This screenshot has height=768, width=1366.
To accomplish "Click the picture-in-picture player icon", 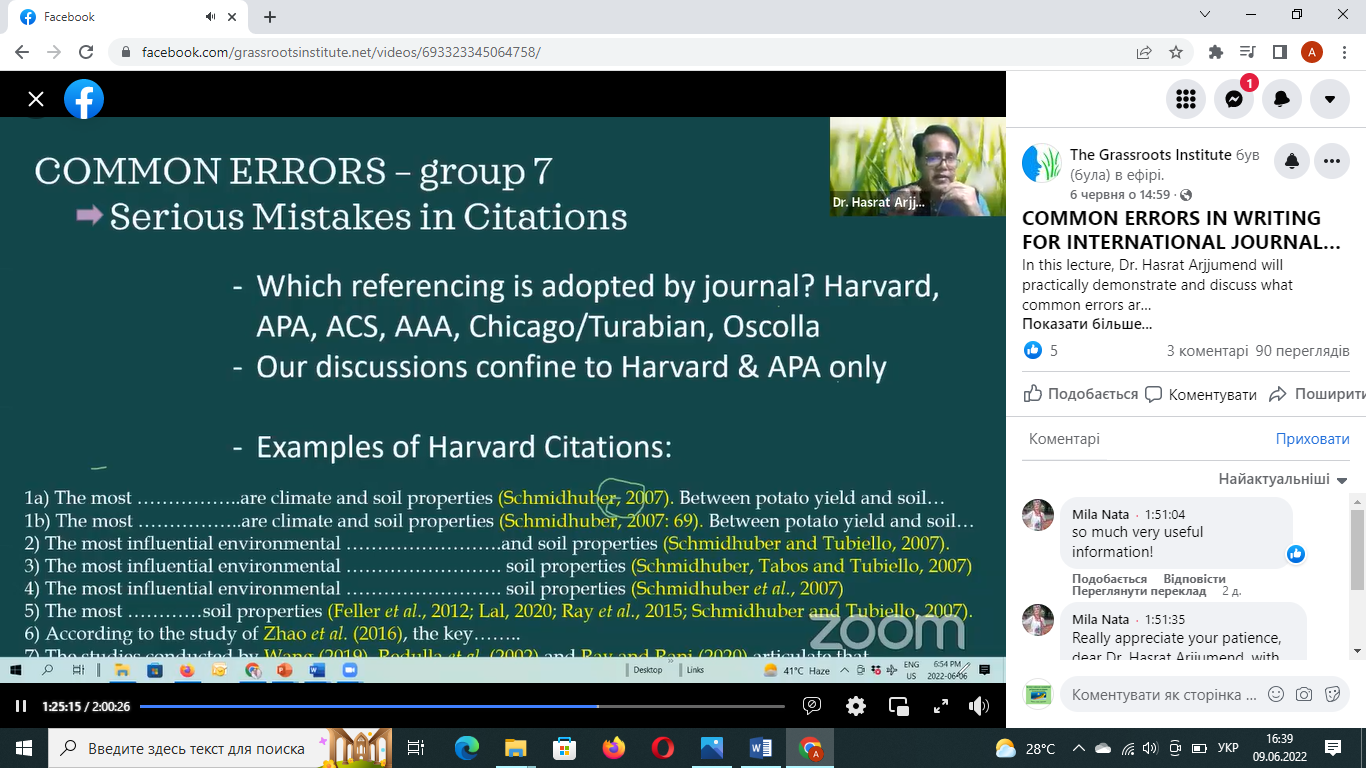I will [898, 706].
